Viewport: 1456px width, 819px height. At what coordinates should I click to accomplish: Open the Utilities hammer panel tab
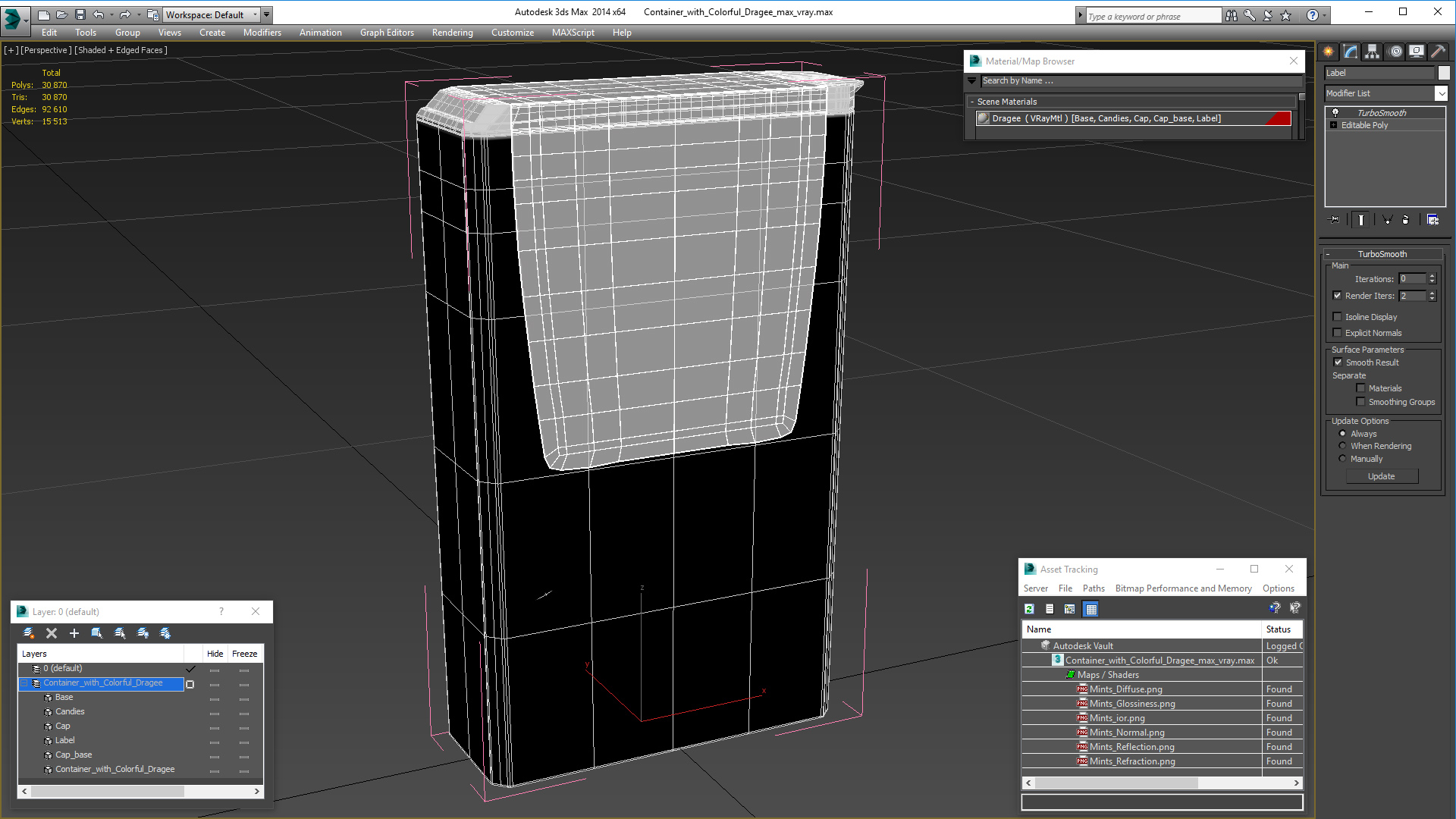(x=1438, y=52)
